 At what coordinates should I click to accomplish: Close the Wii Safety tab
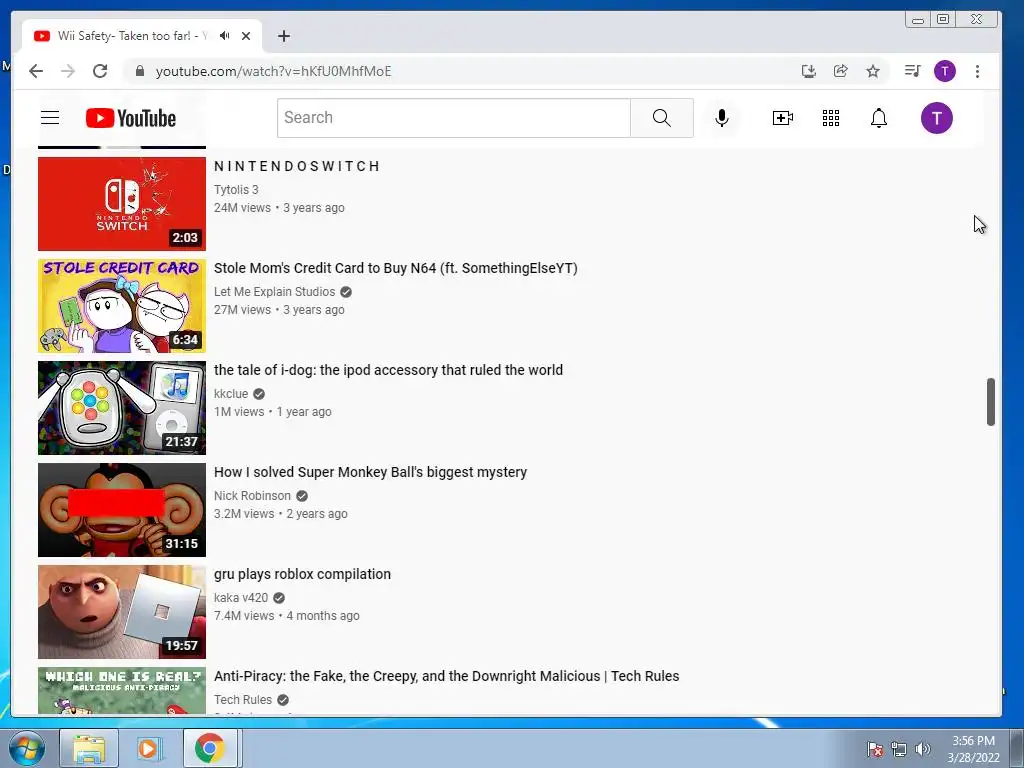[246, 36]
